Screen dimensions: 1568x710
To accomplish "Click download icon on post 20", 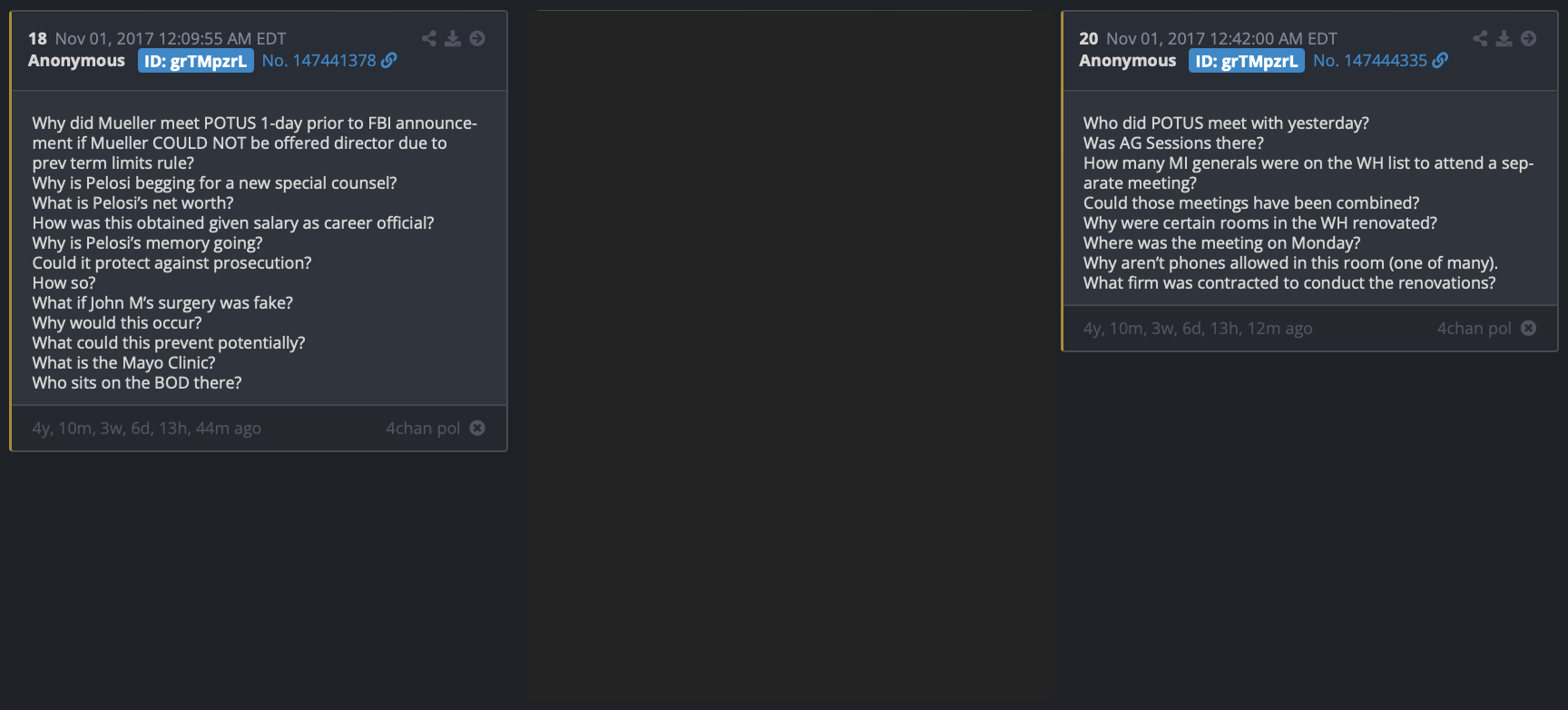I will click(1504, 38).
